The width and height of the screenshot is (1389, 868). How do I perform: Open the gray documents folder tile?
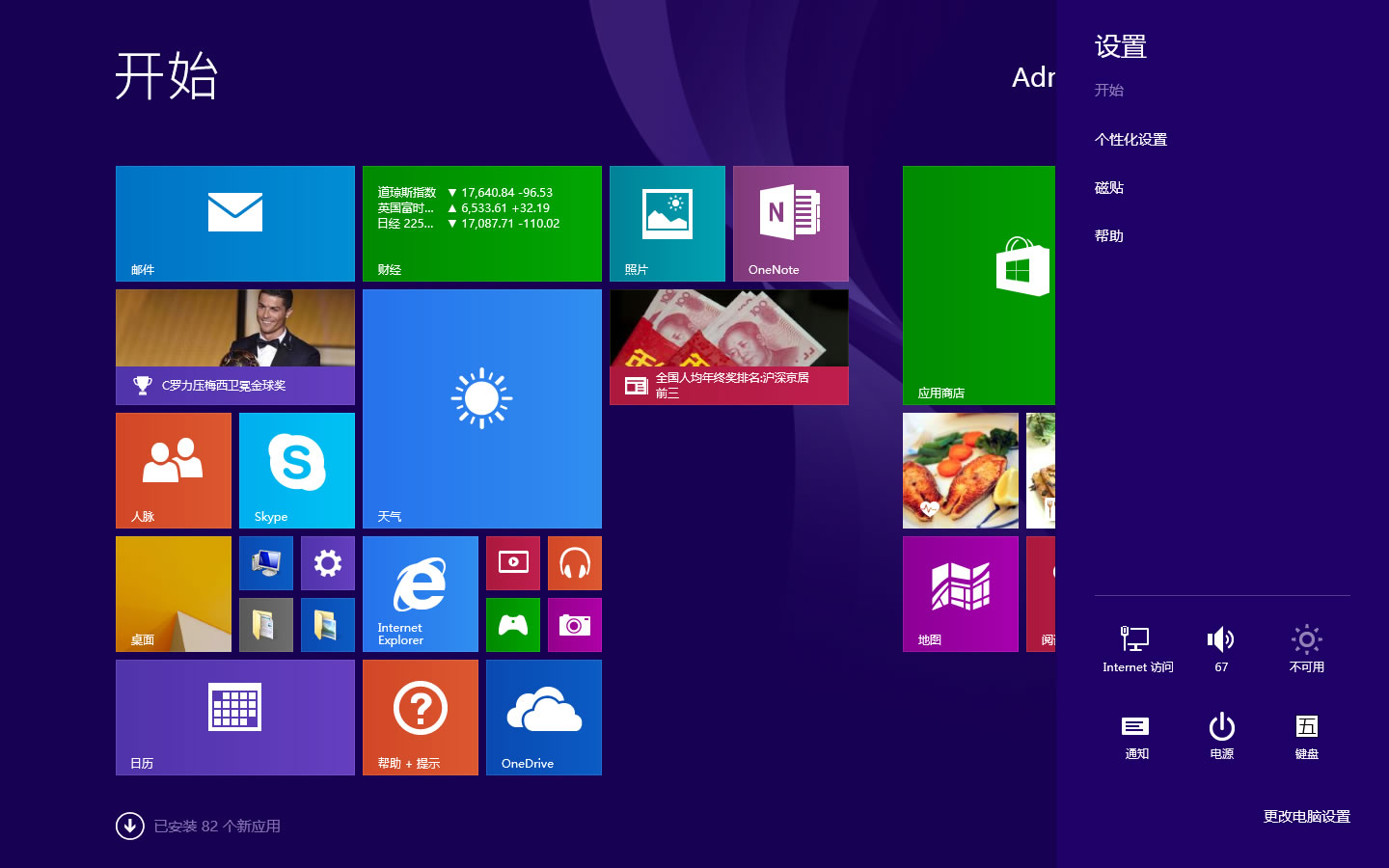coord(266,625)
